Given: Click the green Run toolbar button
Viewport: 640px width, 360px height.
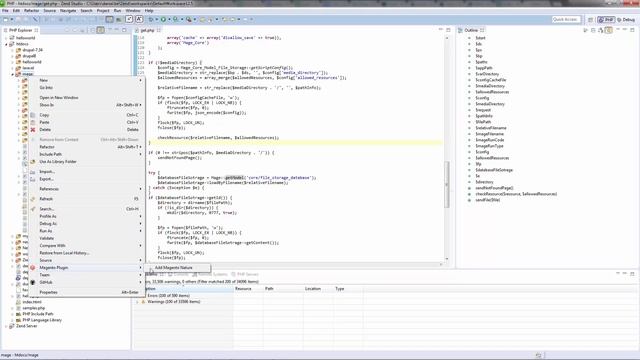Looking at the screenshot, I should tap(163, 19).
